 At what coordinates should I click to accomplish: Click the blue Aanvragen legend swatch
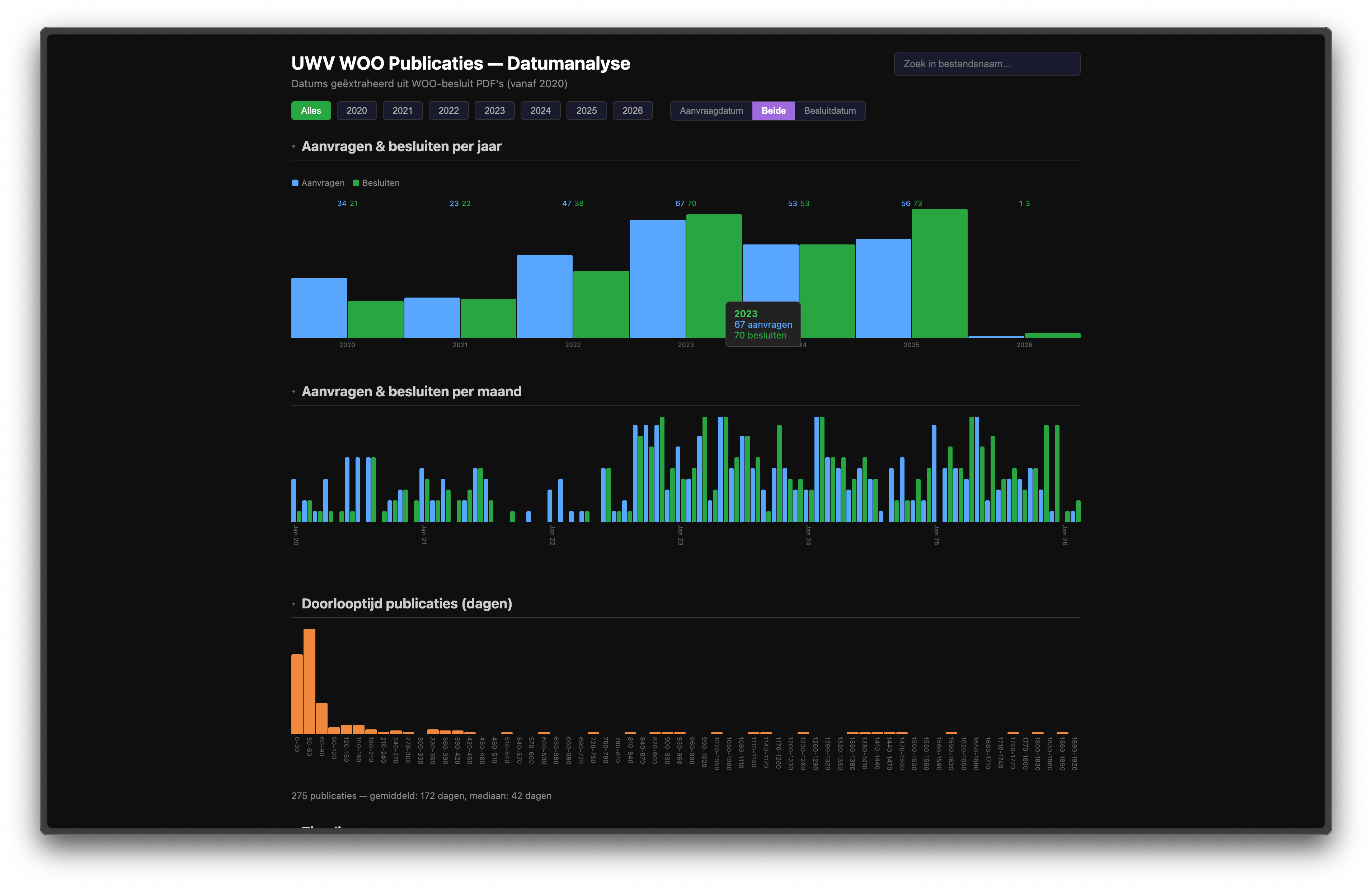pyautogui.click(x=296, y=183)
